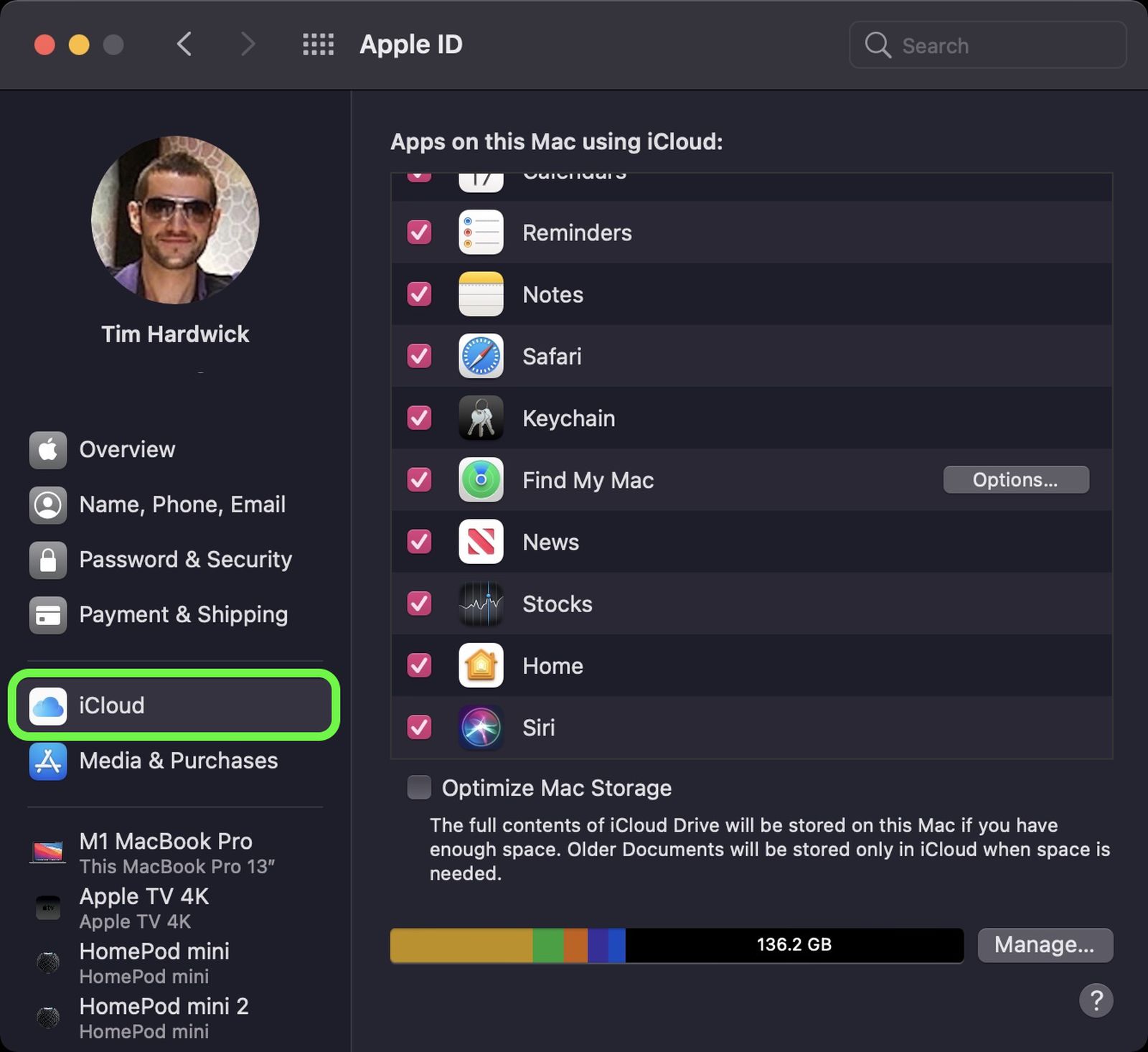
Task: Click the News app icon
Action: click(480, 542)
